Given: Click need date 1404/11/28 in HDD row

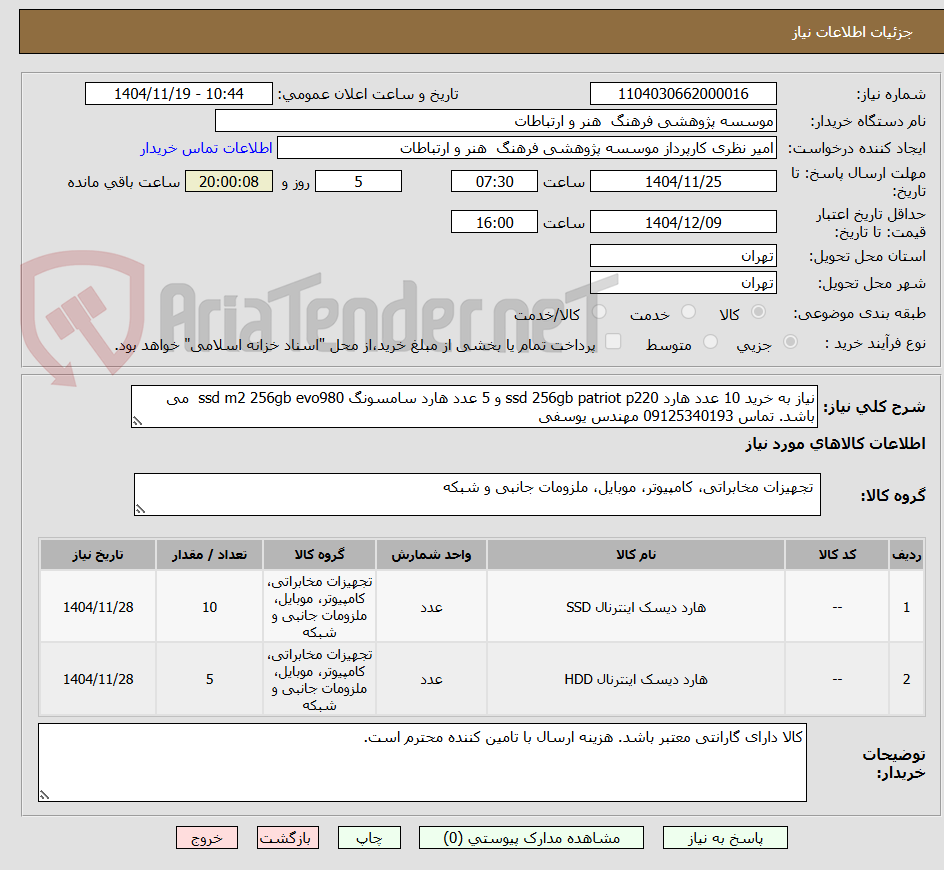Looking at the screenshot, I should coord(98,679).
